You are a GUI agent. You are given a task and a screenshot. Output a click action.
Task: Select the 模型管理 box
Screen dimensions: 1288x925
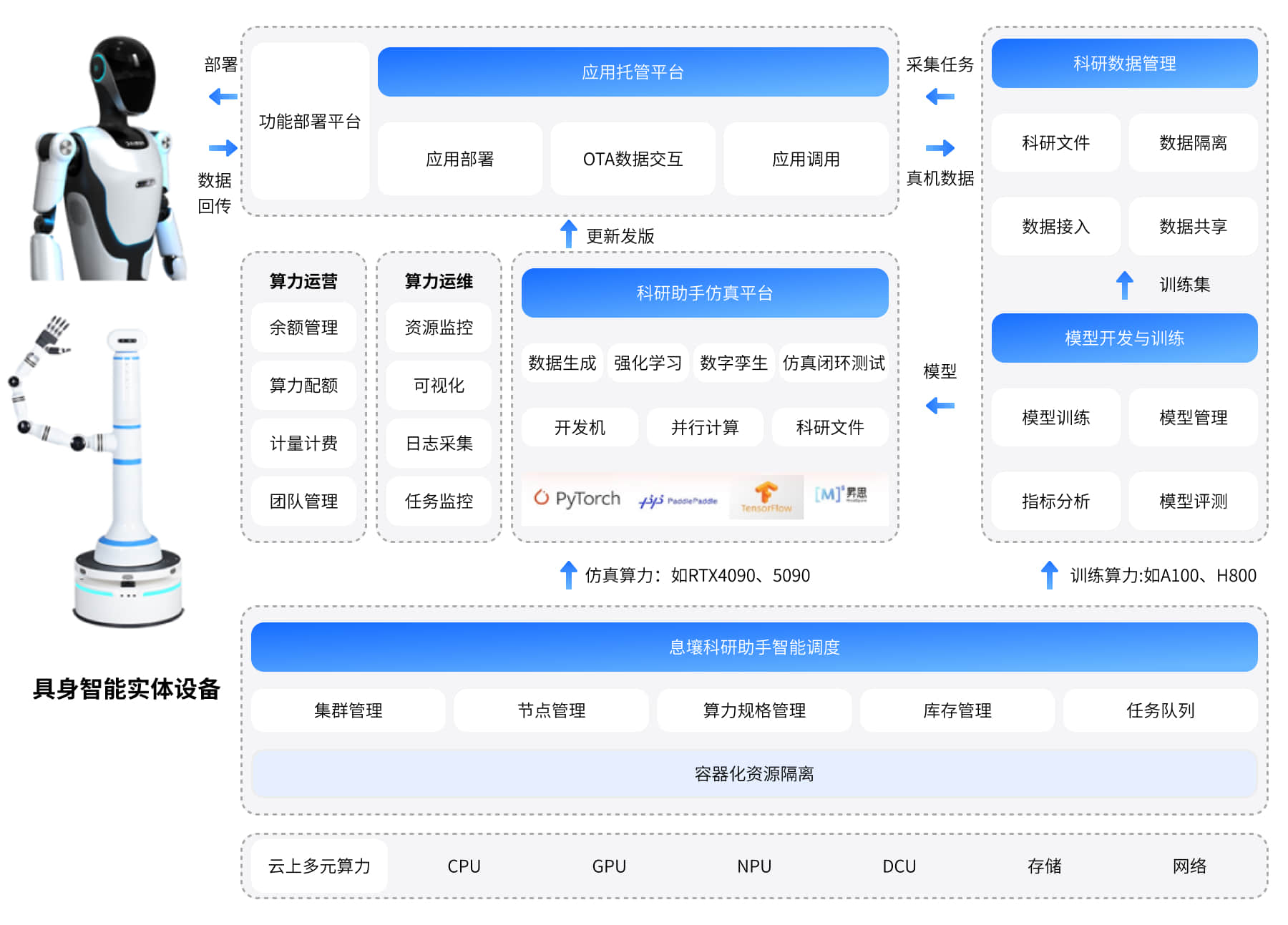pyautogui.click(x=1193, y=417)
